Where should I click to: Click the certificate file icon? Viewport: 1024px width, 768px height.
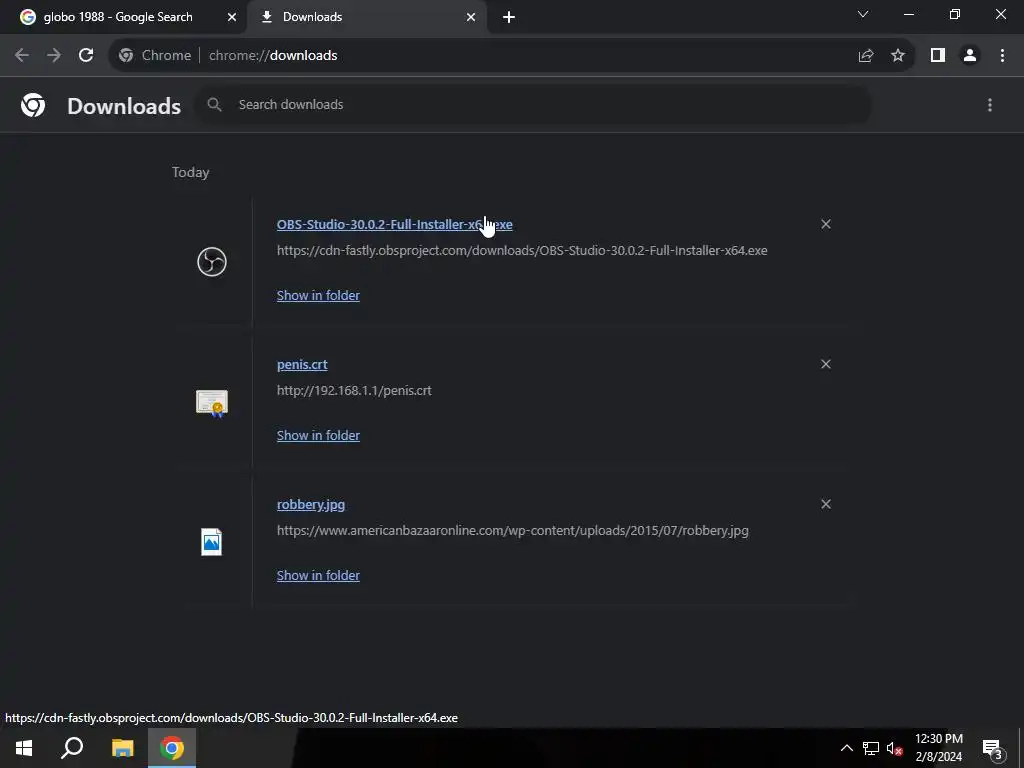tap(212, 403)
